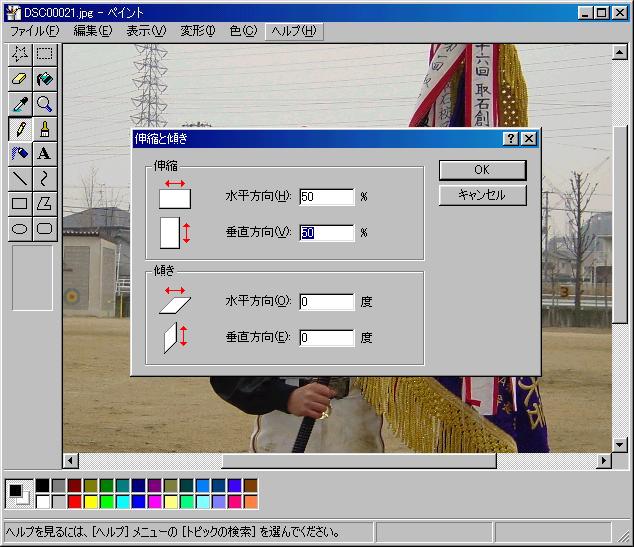This screenshot has height=547, width=634.
Task: Choose the cyan color swatch
Action: pos(123,502)
